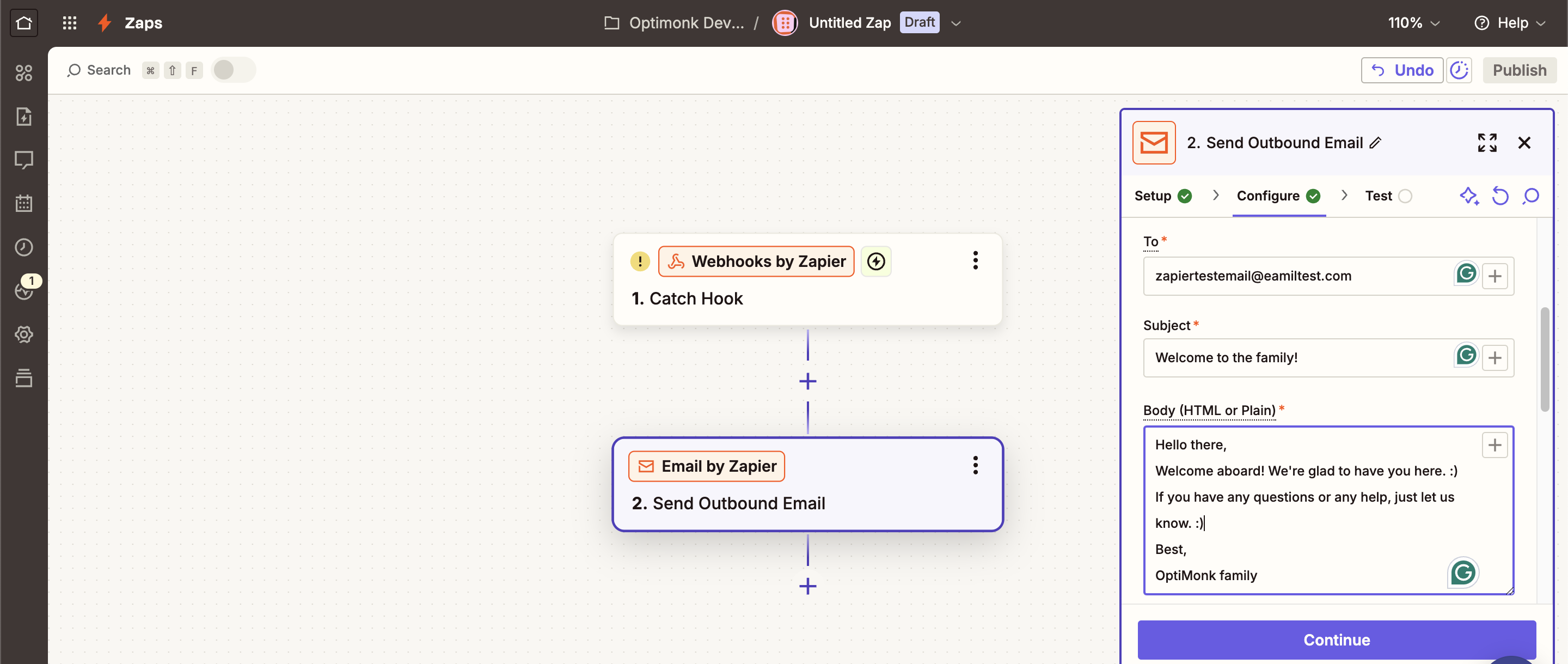The image size is (1568, 664).
Task: Select the Webhooks by Zapier app label
Action: tap(757, 261)
